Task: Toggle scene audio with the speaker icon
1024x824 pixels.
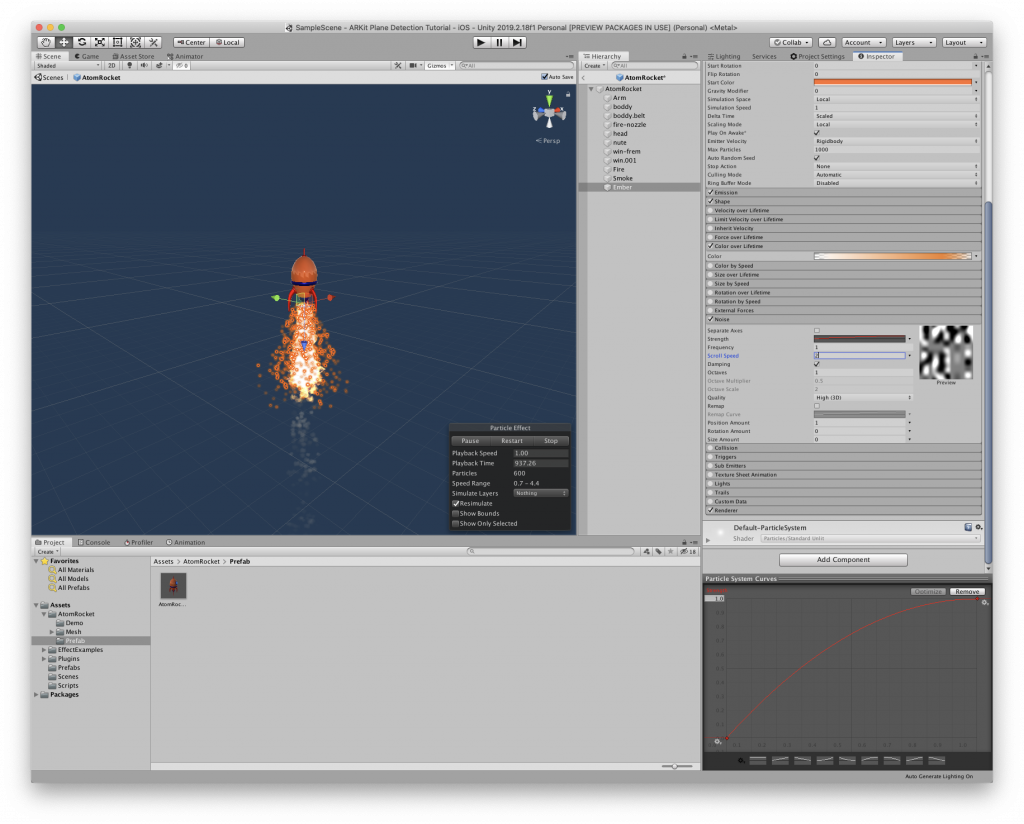Action: point(144,66)
